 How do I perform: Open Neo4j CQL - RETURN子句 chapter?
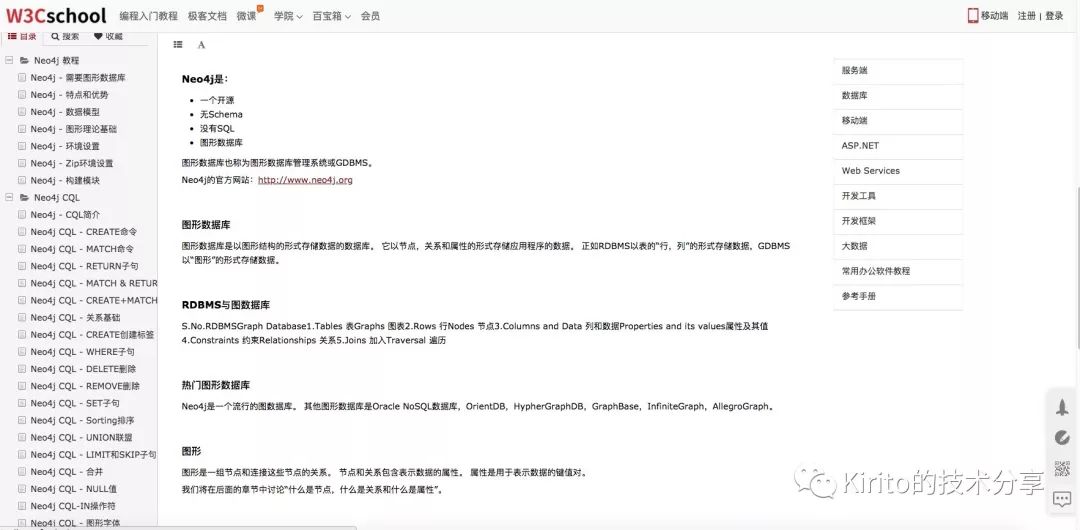coord(84,266)
